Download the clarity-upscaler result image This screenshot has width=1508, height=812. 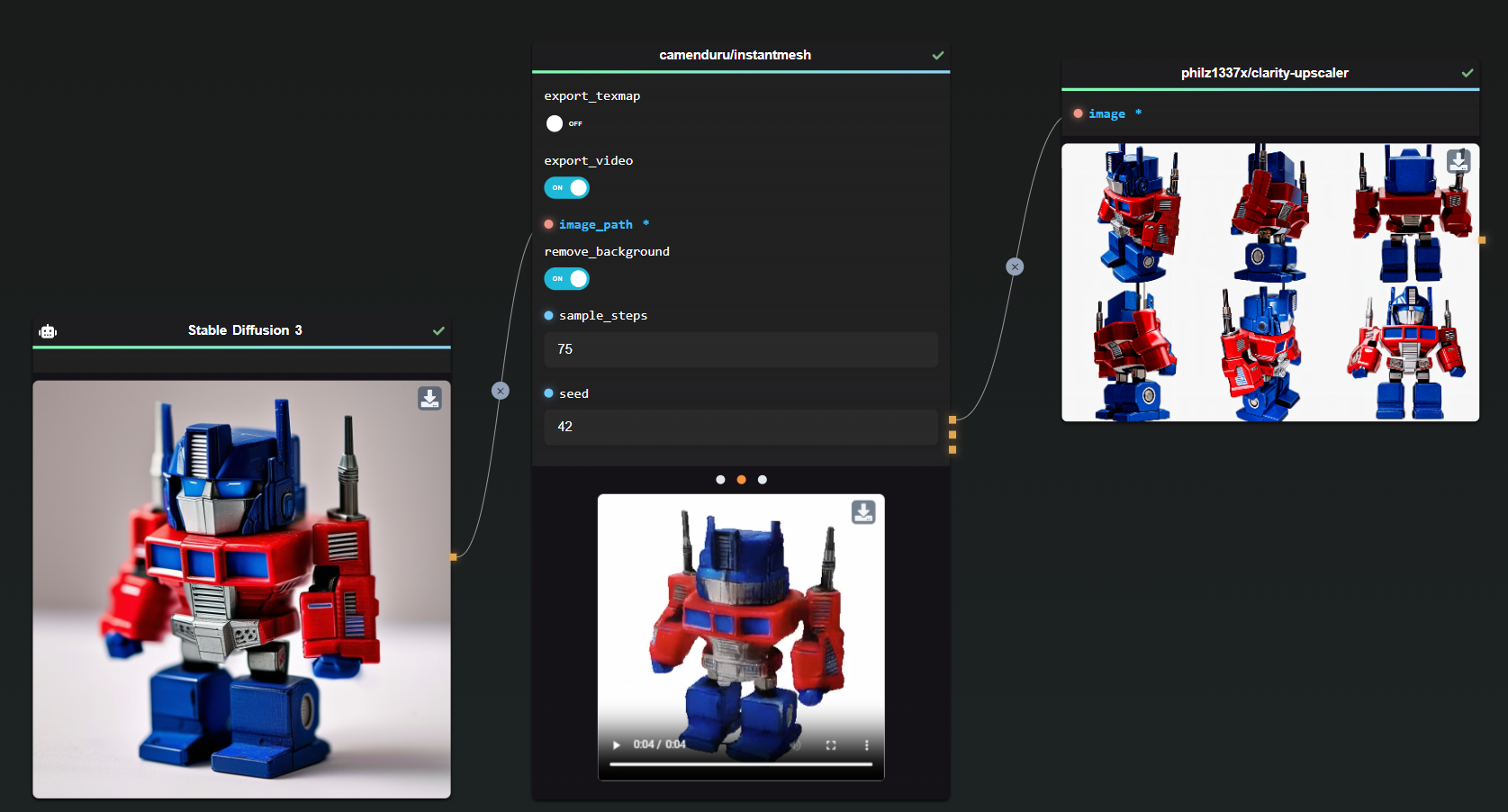click(x=1458, y=161)
